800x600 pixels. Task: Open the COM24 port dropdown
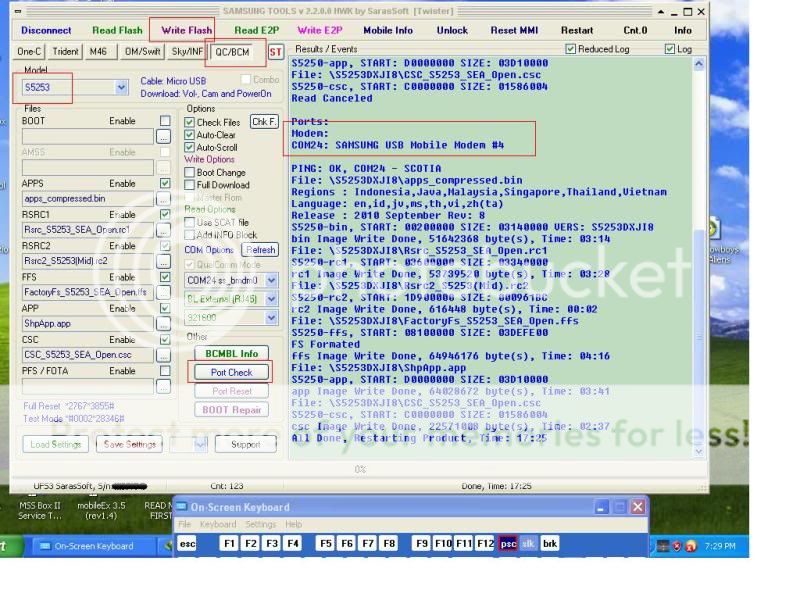[271, 281]
